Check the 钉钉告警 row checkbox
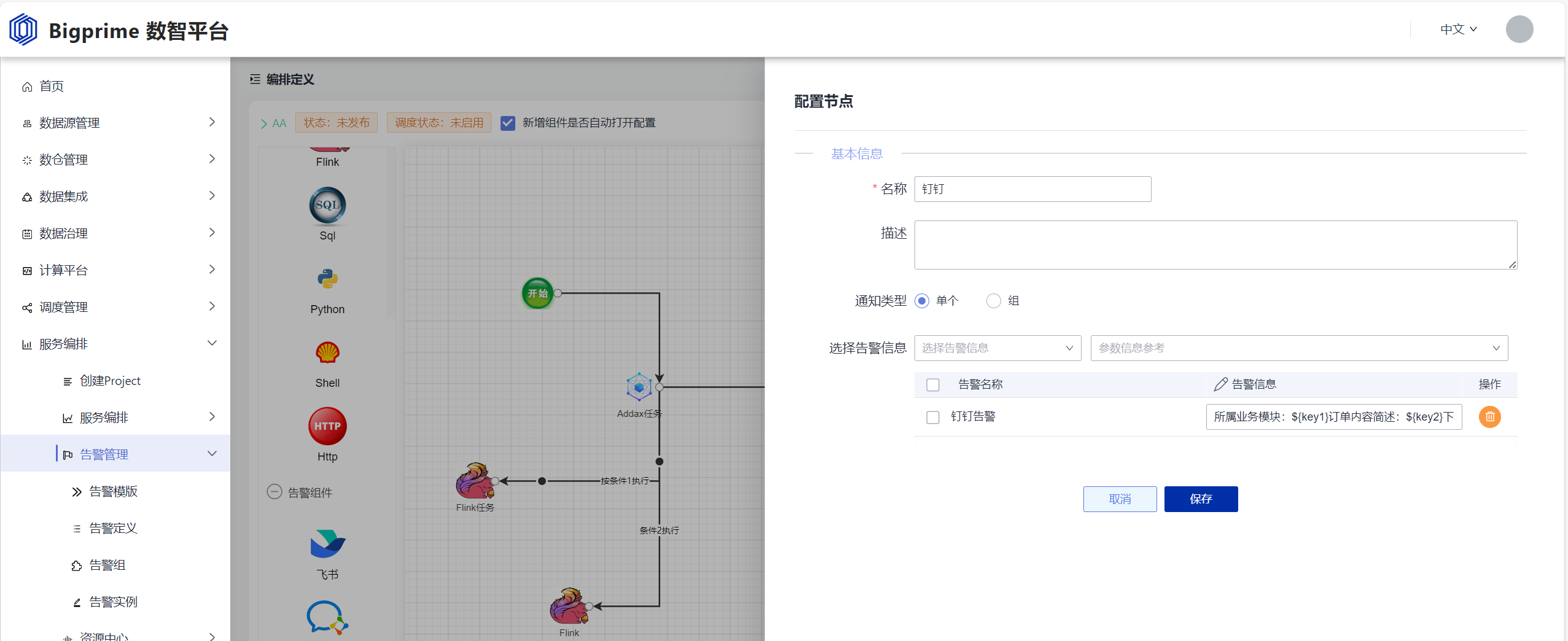This screenshot has height=641, width=1568. tap(933, 418)
